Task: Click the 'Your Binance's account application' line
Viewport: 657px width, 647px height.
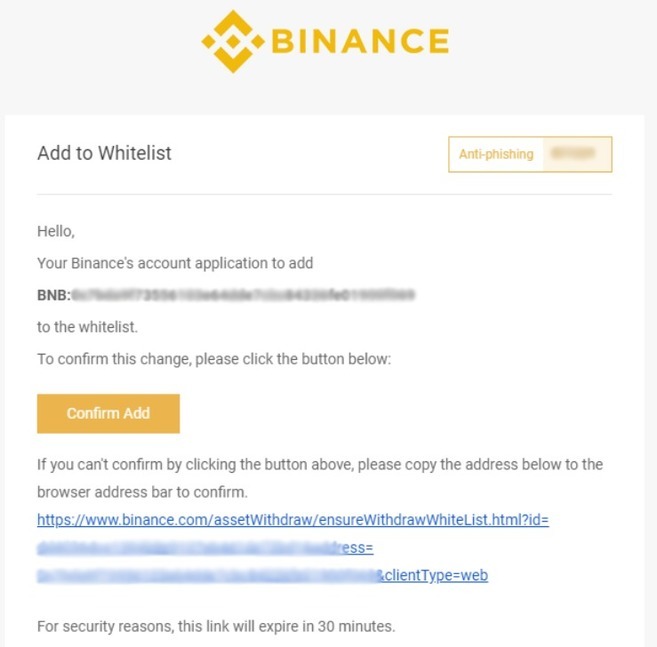Action: click(x=175, y=263)
